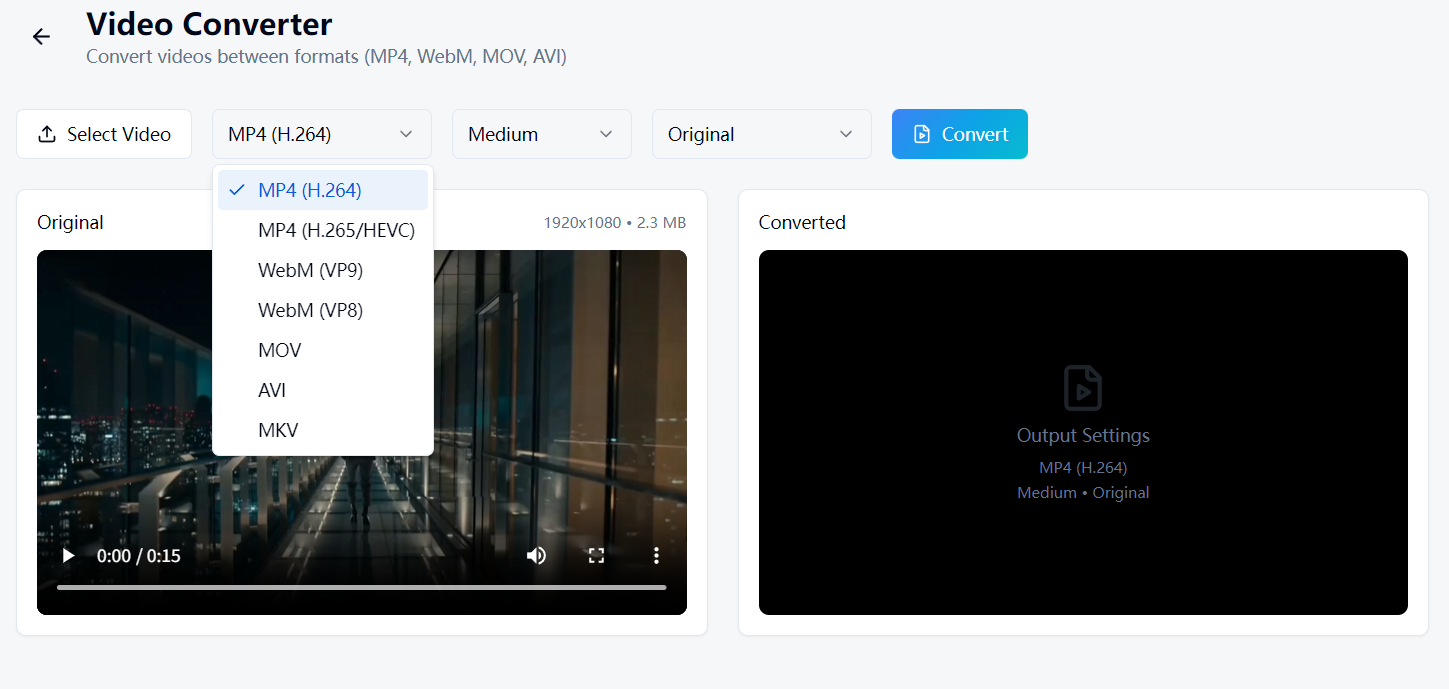Click the original video preview
The image size is (1449, 689).
362,432
